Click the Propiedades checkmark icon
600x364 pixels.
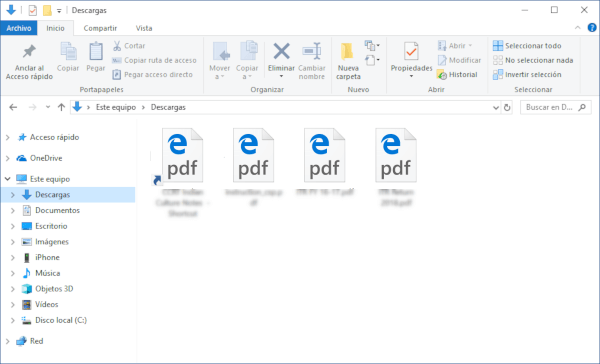[x=411, y=51]
